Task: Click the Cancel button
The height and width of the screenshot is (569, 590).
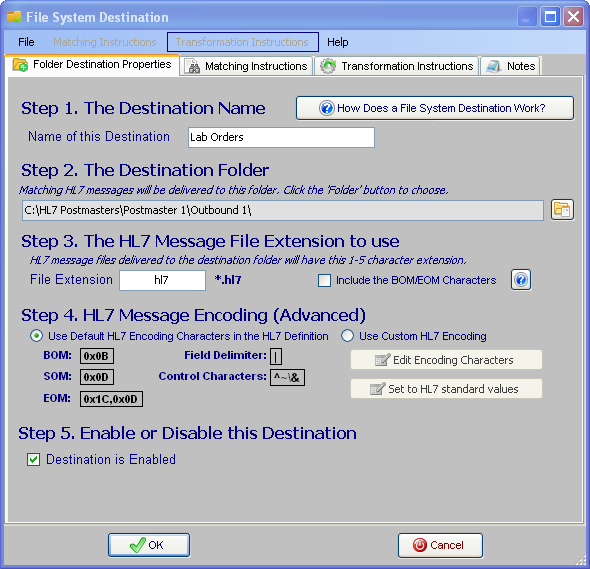Action: coord(440,545)
